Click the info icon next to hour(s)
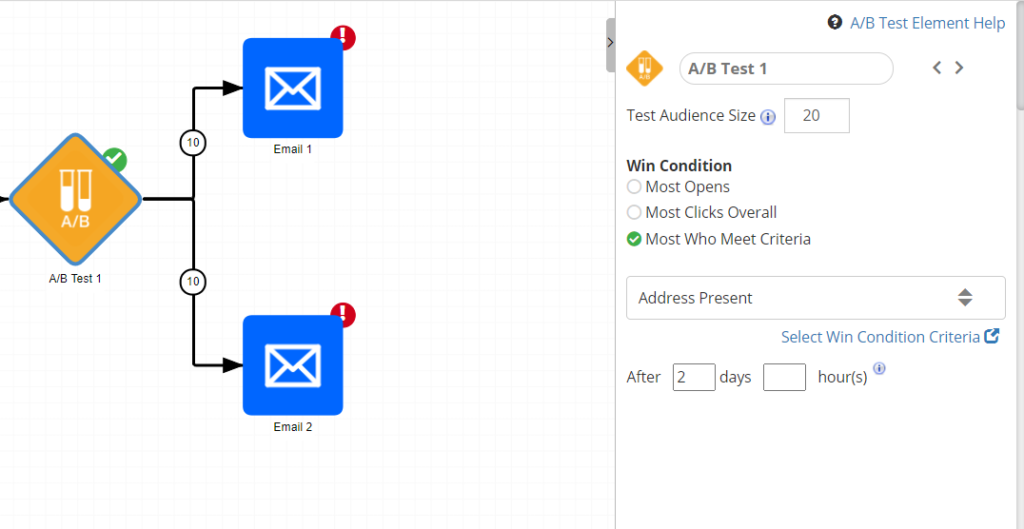The width and height of the screenshot is (1024, 529). (879, 368)
